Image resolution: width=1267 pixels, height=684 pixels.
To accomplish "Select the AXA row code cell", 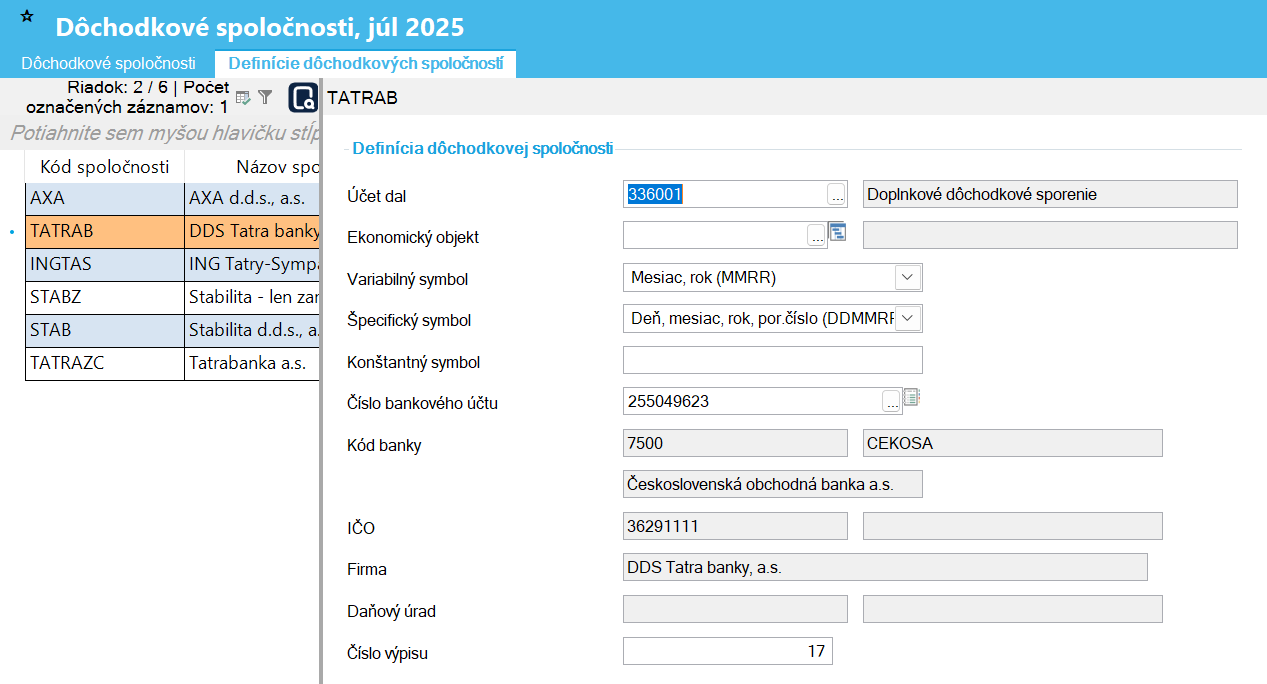I will click(x=105, y=198).
